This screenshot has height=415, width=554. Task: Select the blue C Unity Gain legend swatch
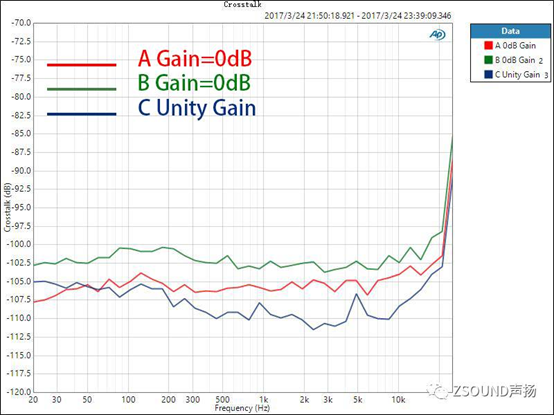pyautogui.click(x=489, y=75)
